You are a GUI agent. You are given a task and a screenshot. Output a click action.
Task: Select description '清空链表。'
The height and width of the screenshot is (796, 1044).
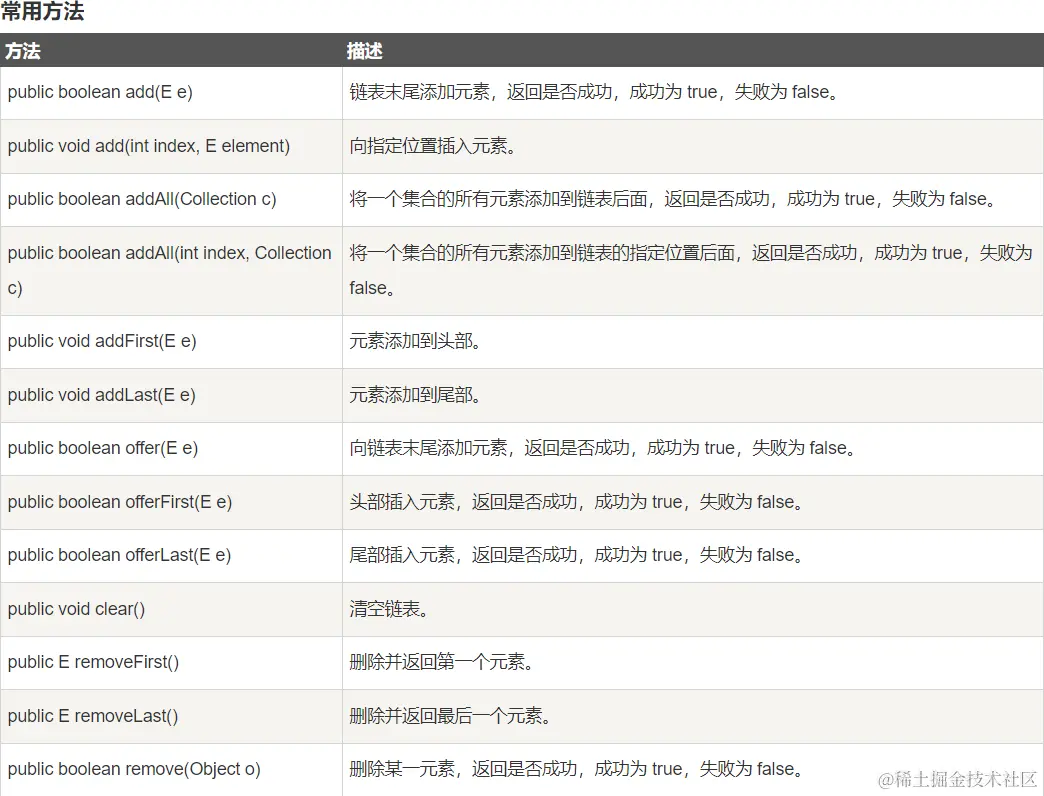coord(389,609)
